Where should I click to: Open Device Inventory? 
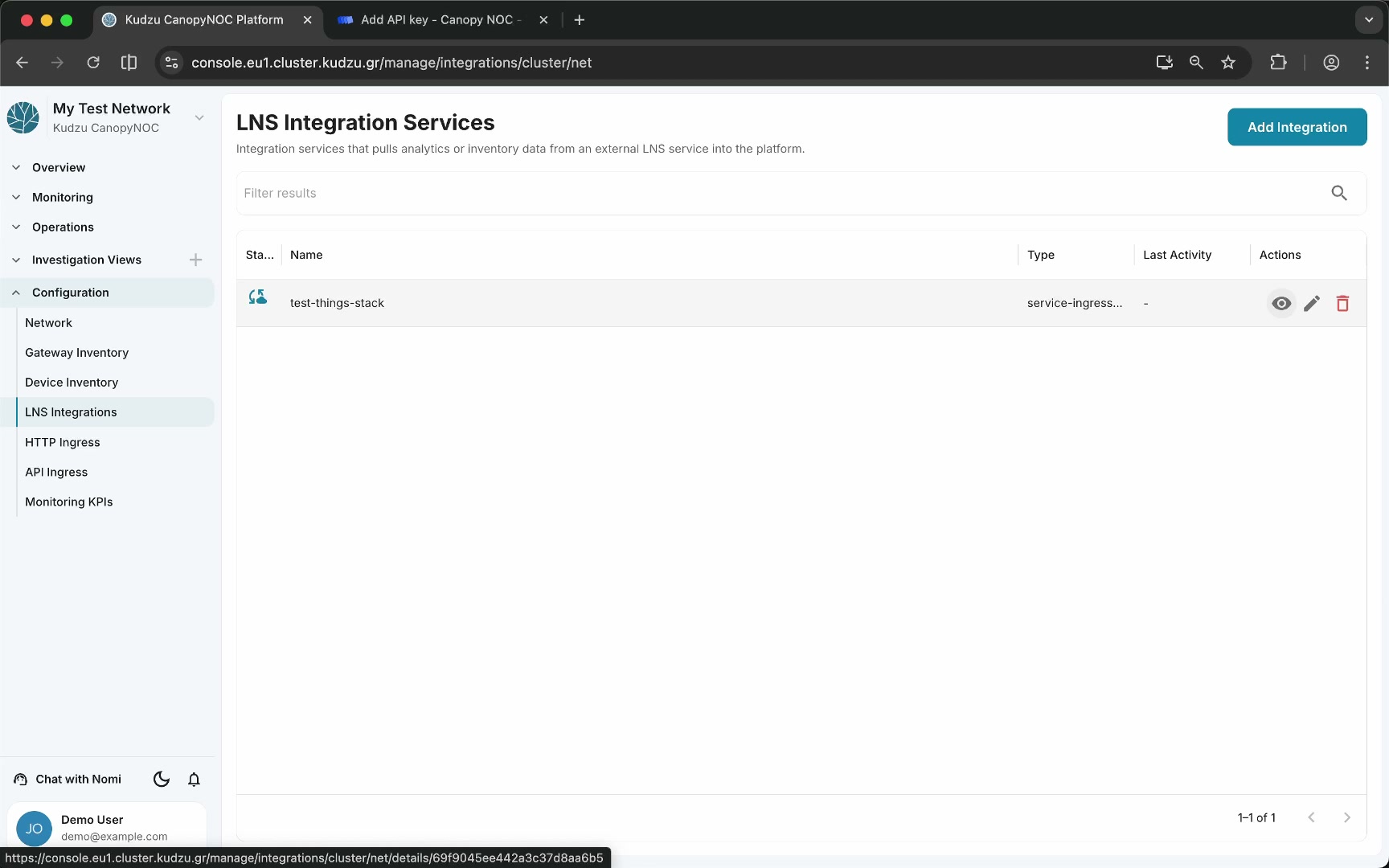72,382
